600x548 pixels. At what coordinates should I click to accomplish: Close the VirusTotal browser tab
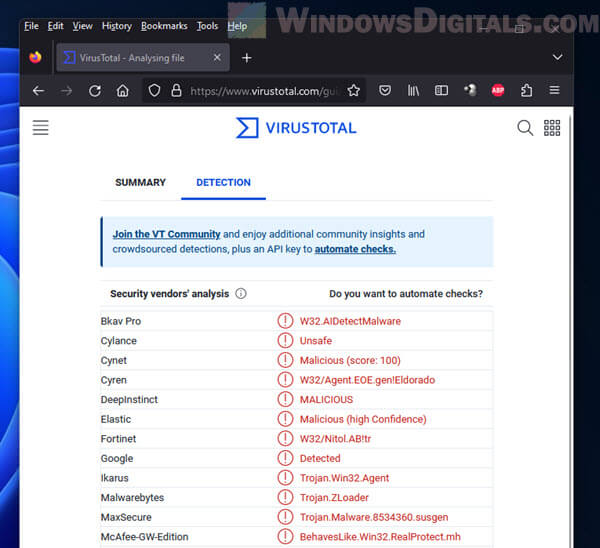(x=217, y=57)
